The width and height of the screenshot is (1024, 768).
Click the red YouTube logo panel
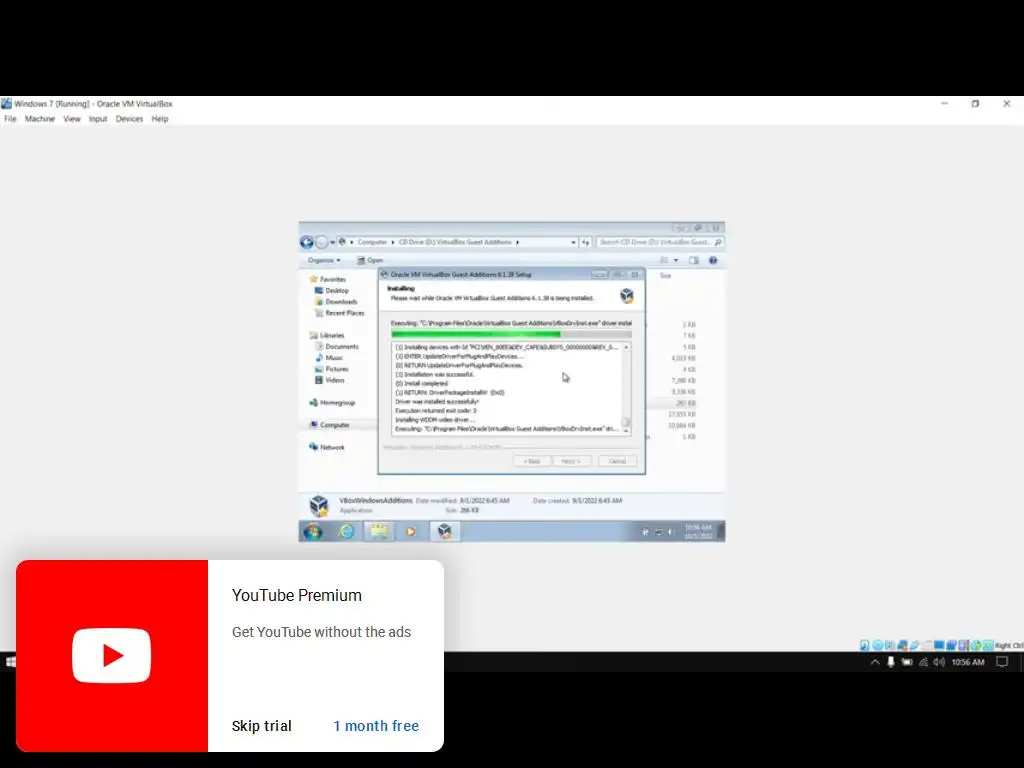112,656
